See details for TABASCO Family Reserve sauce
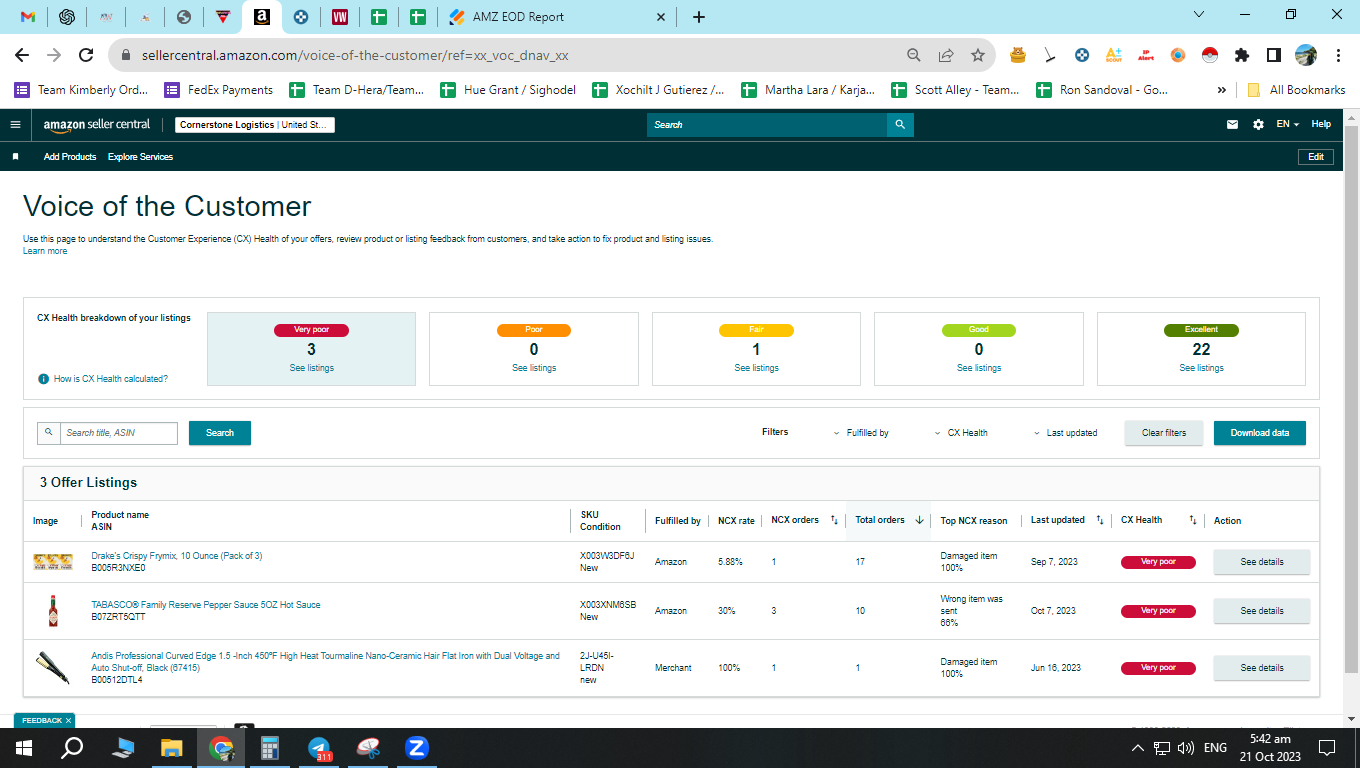 (1262, 611)
